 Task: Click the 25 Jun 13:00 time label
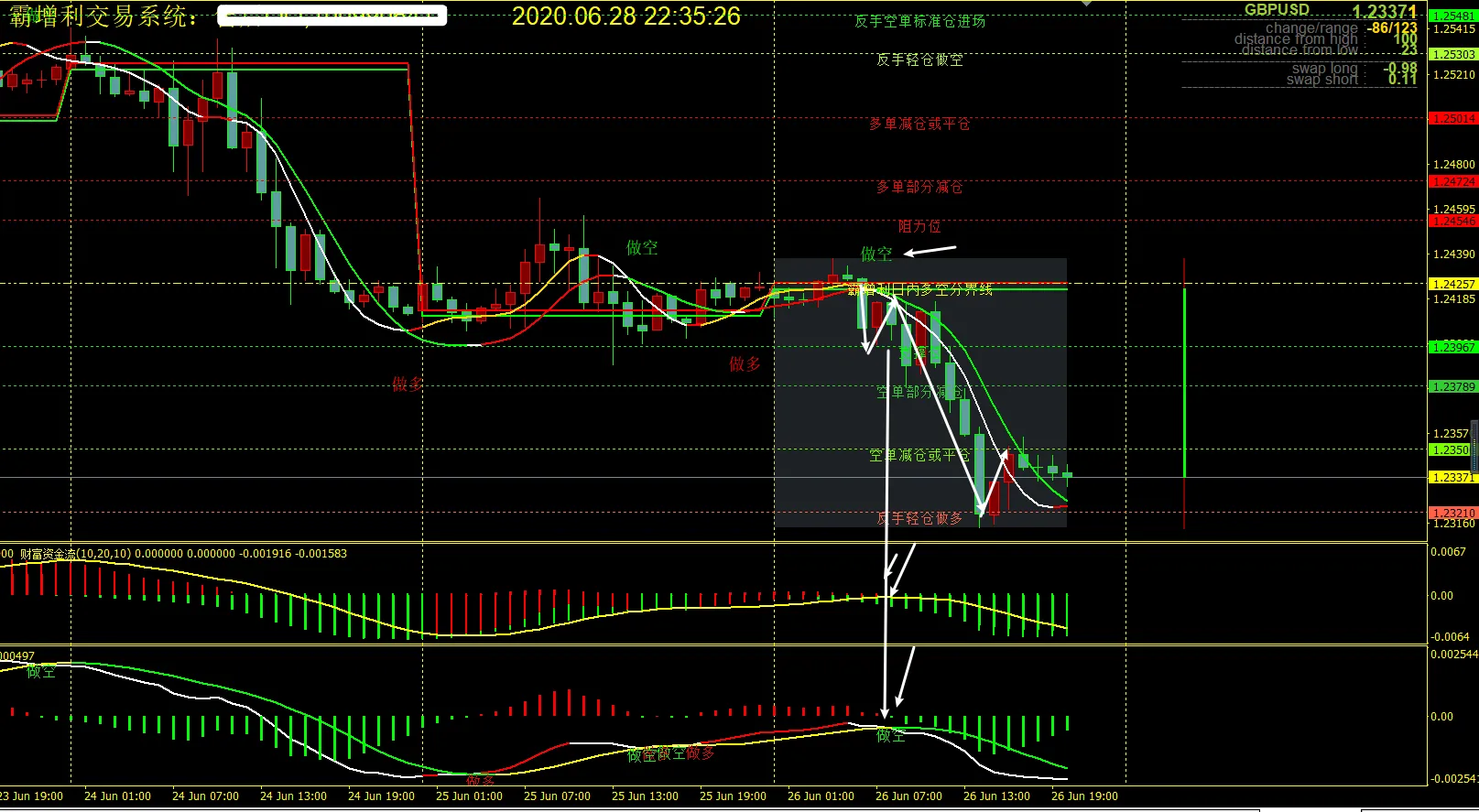pos(645,796)
